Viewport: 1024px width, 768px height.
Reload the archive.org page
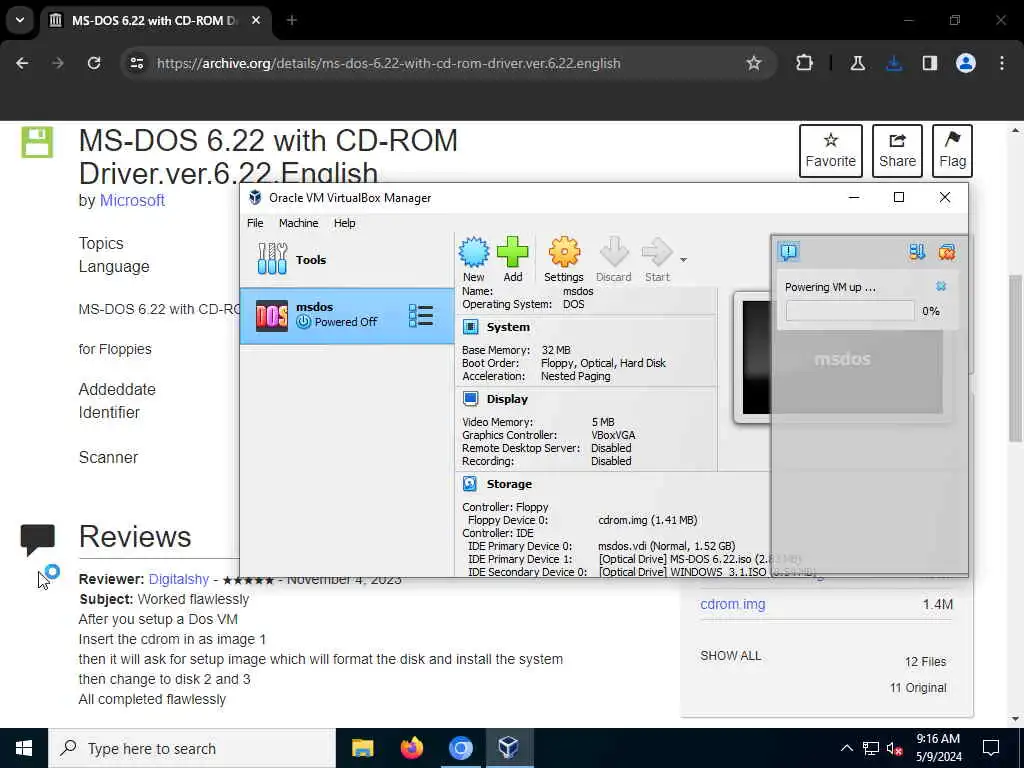[x=94, y=63]
